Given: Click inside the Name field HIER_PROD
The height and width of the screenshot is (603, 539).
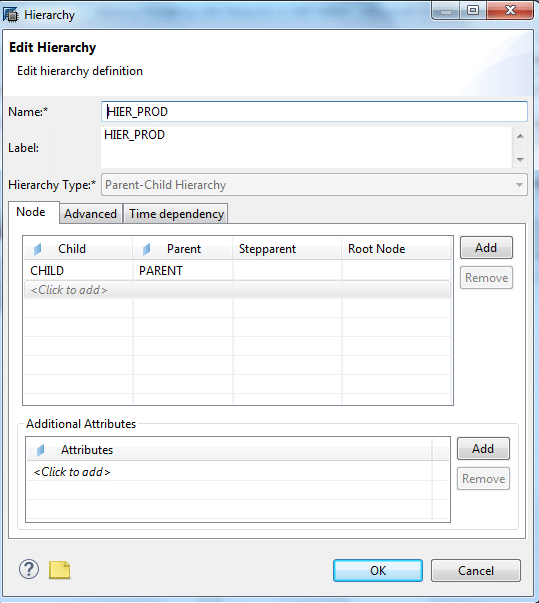Looking at the screenshot, I should [314, 112].
